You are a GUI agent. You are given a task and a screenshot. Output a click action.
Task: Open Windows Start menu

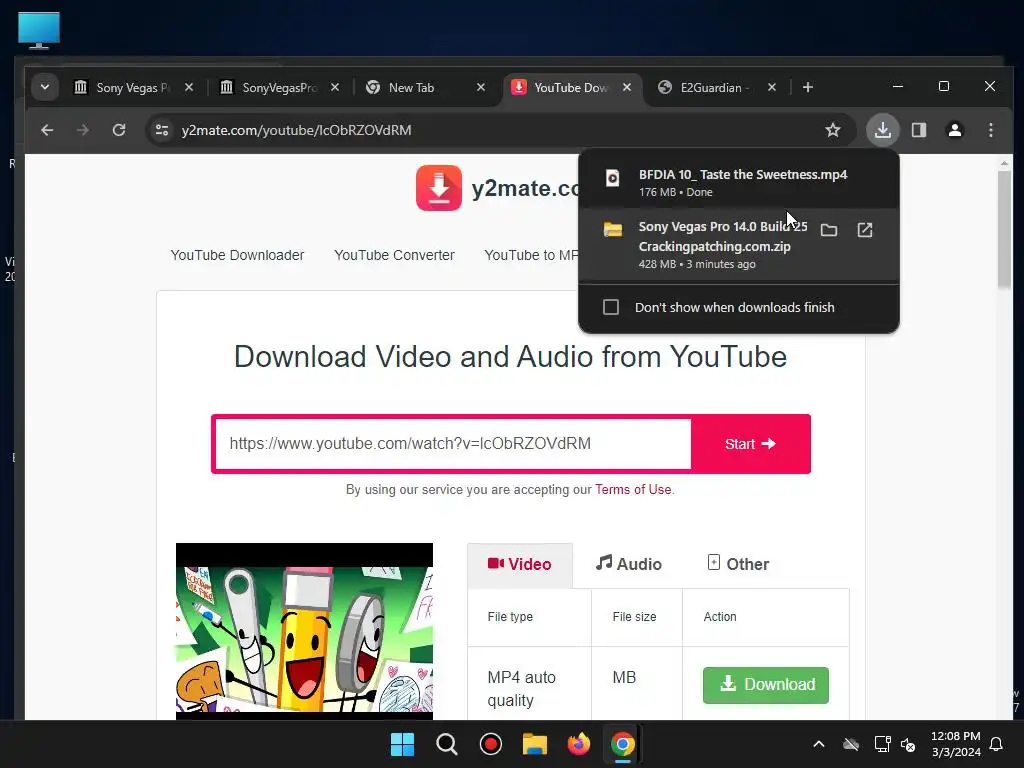click(402, 744)
